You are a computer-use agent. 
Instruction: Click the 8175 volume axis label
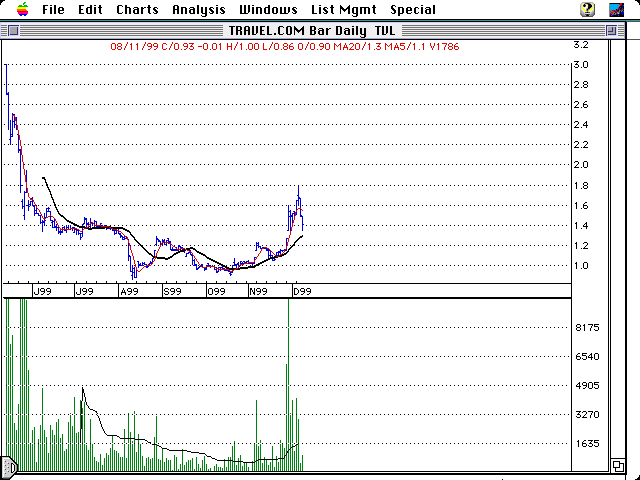tap(587, 327)
